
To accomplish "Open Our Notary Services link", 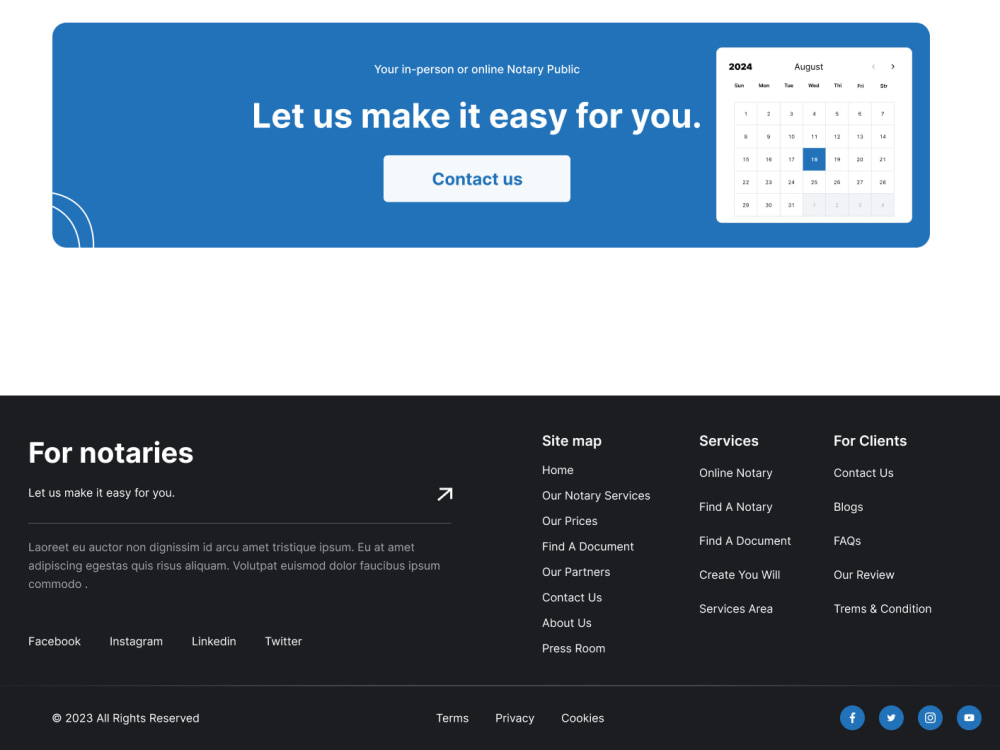I will [x=596, y=496].
